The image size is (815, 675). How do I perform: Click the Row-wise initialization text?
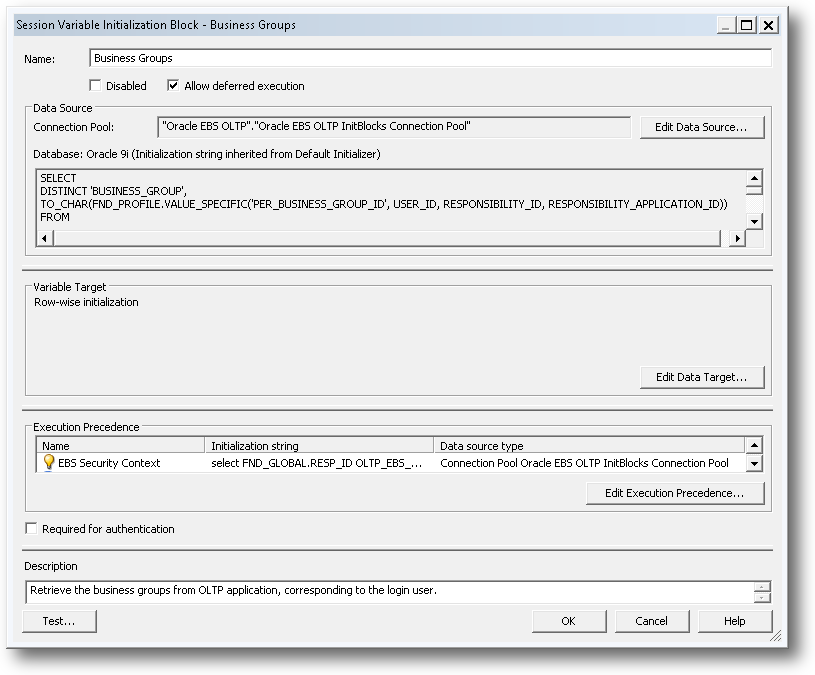click(x=86, y=302)
